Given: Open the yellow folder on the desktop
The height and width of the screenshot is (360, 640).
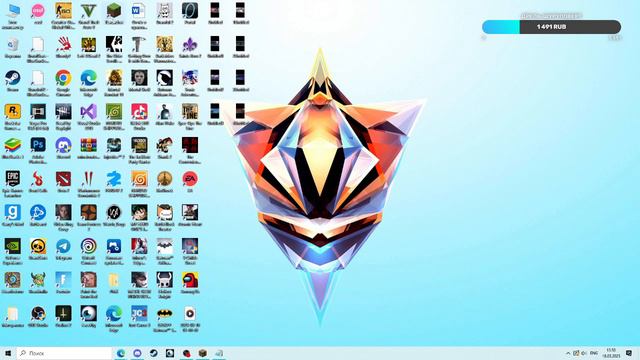Looking at the screenshot, I should tap(114, 280).
